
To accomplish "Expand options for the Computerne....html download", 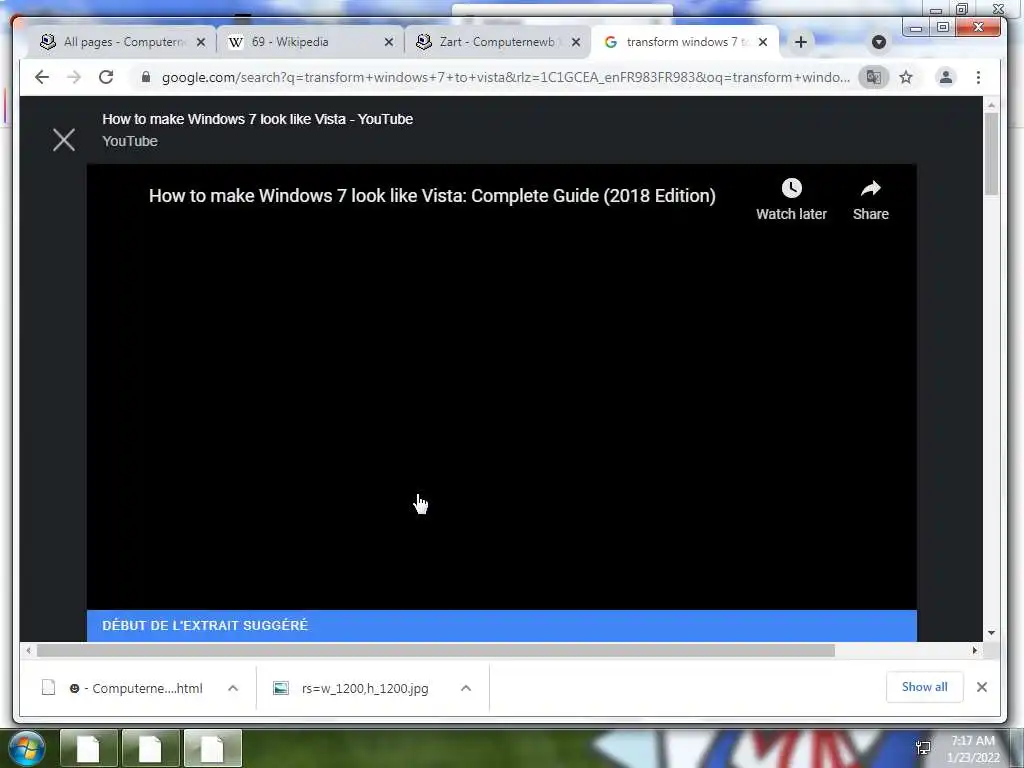I will tap(233, 688).
